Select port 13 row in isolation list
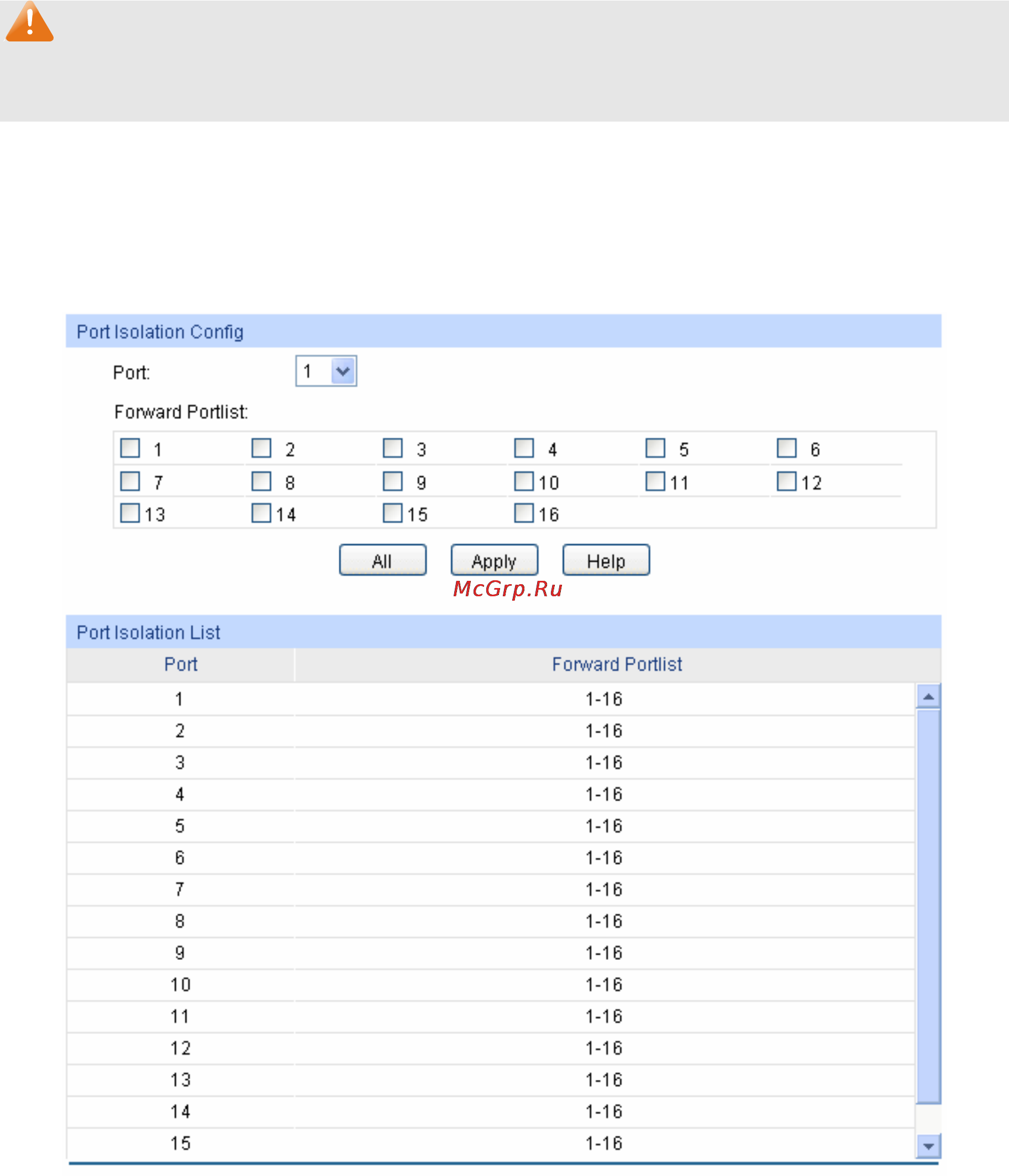The width and height of the screenshot is (1009, 1176). [x=491, y=1080]
